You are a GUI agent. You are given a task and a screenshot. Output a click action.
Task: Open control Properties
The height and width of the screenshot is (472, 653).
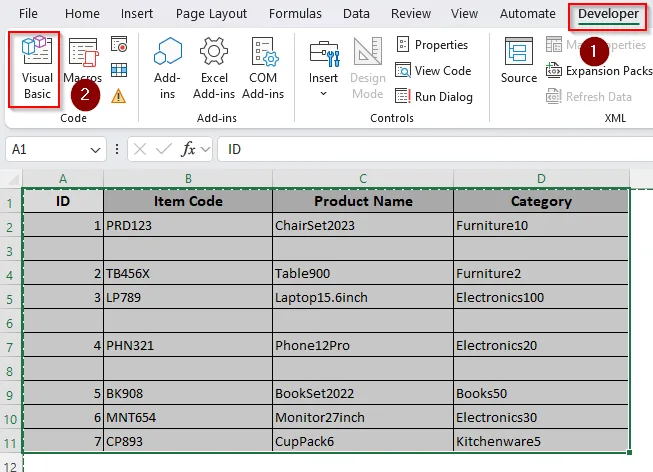click(432, 45)
